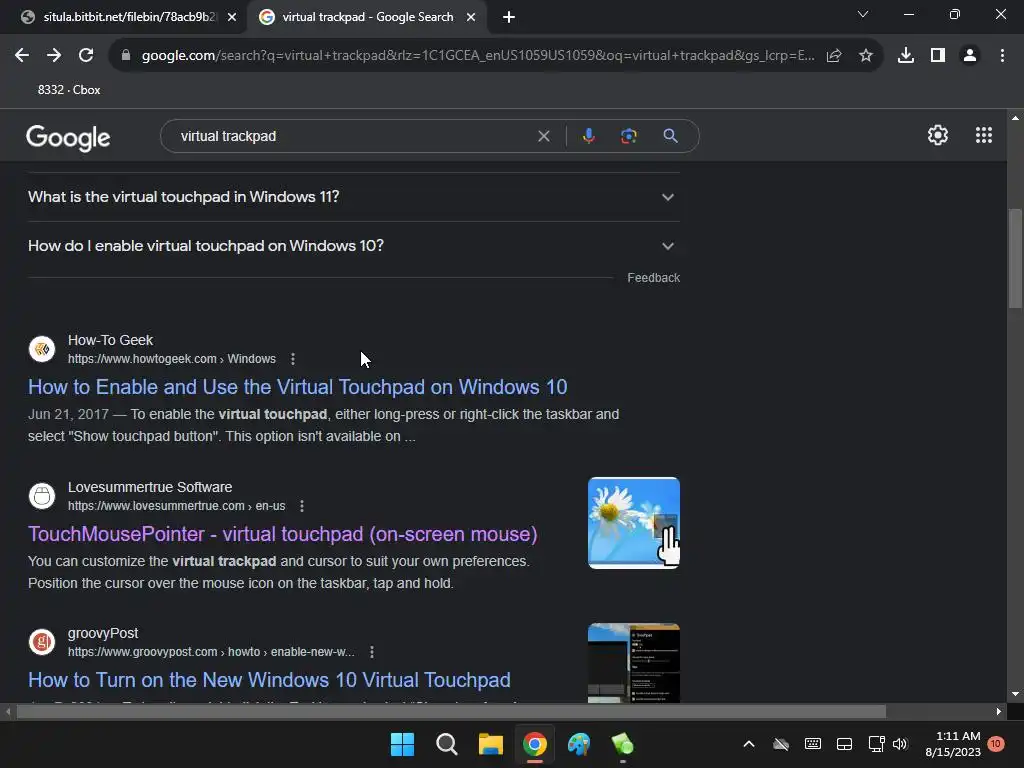Screen dimensions: 1024x768
Task: Open the Google apps grid
Action: coord(984,135)
